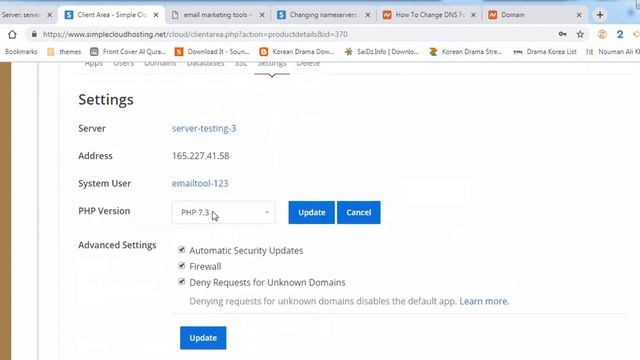Open the Databases section tab
640x360 pixels.
coord(205,64)
